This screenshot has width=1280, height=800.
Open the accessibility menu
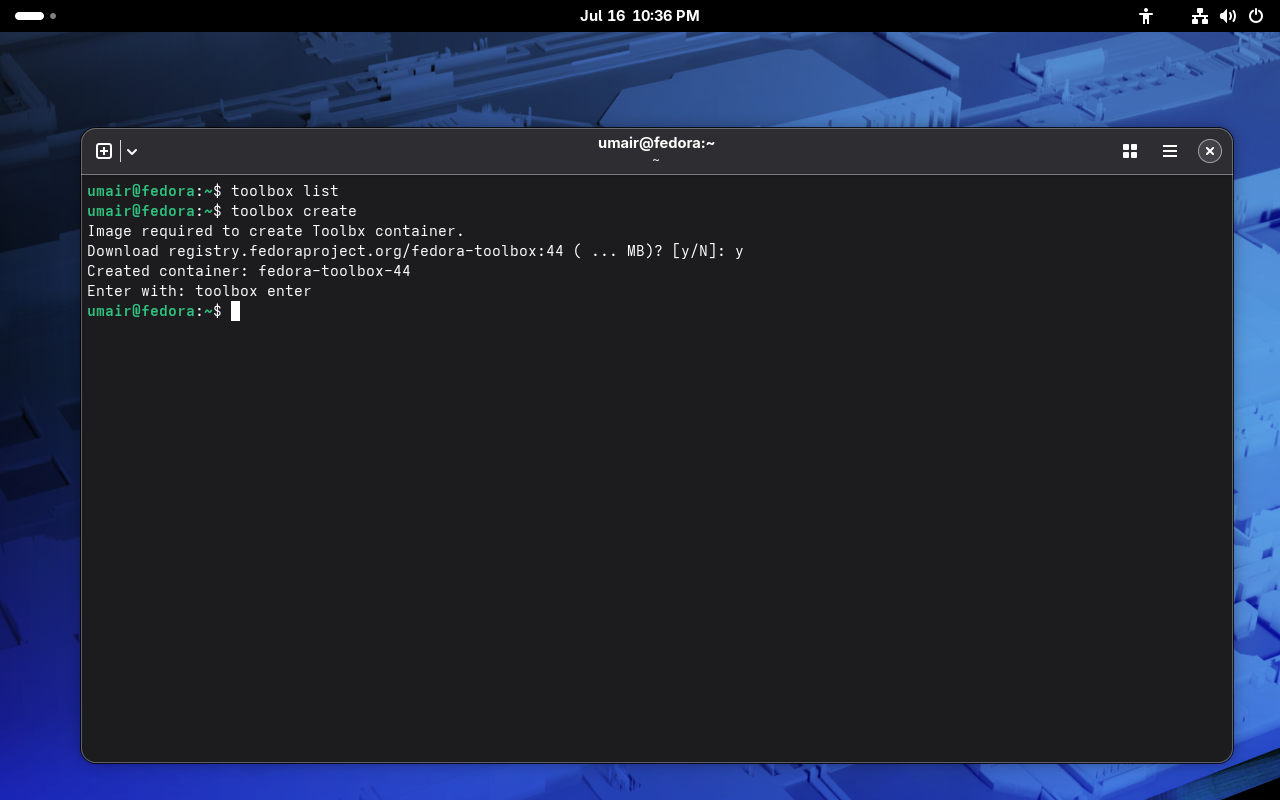pyautogui.click(x=1146, y=16)
